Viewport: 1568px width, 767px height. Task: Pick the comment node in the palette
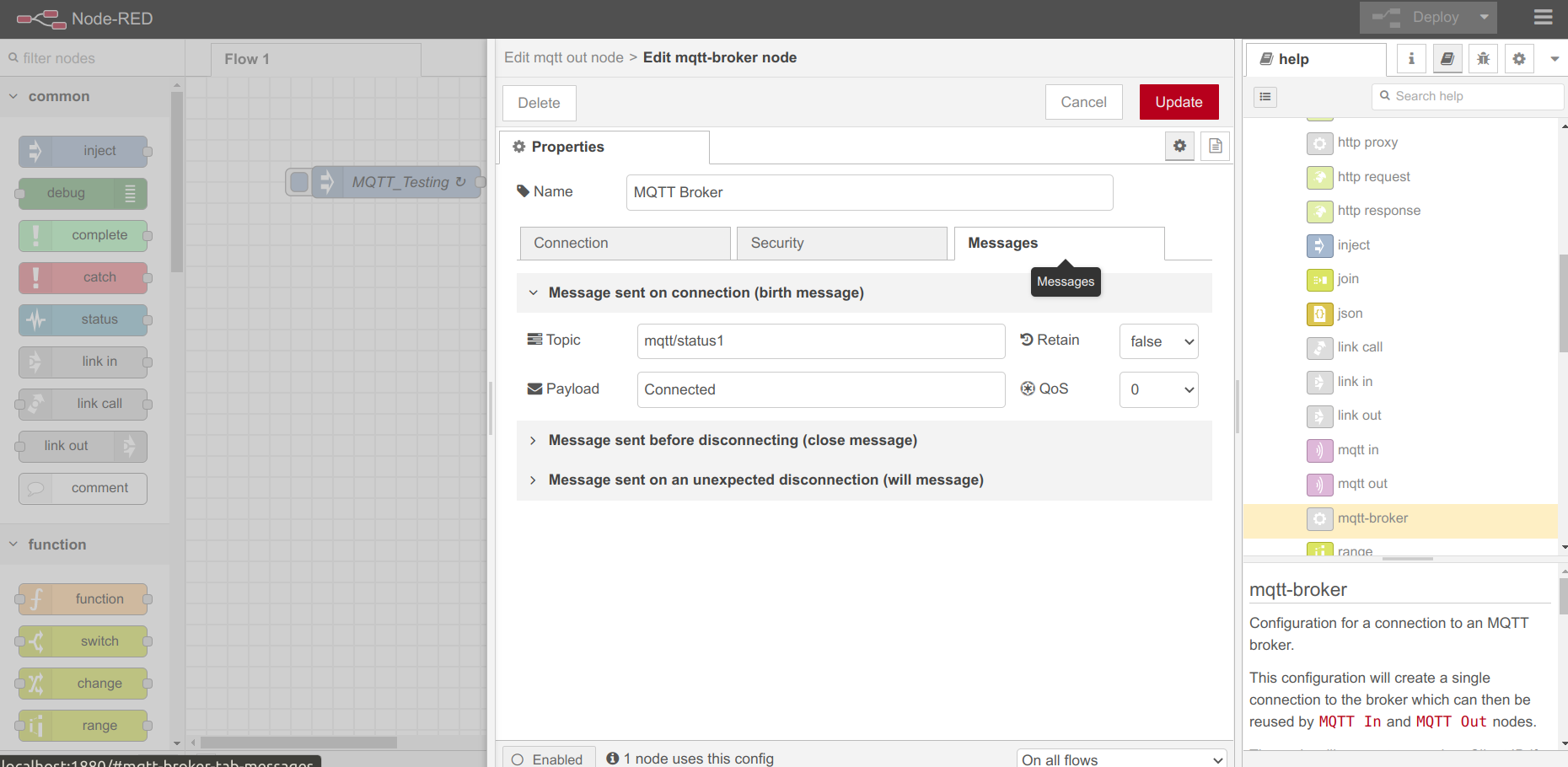pos(83,488)
